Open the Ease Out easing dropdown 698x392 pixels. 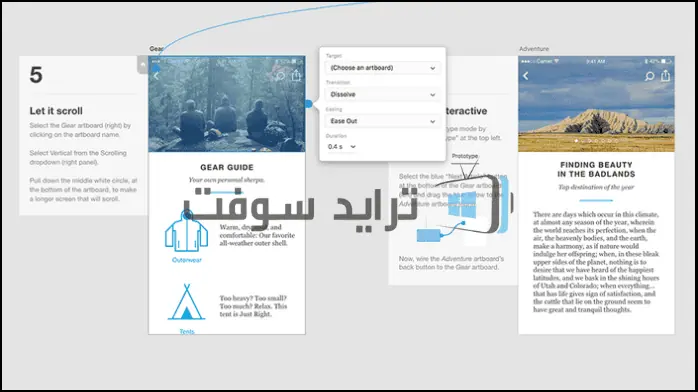coord(382,121)
